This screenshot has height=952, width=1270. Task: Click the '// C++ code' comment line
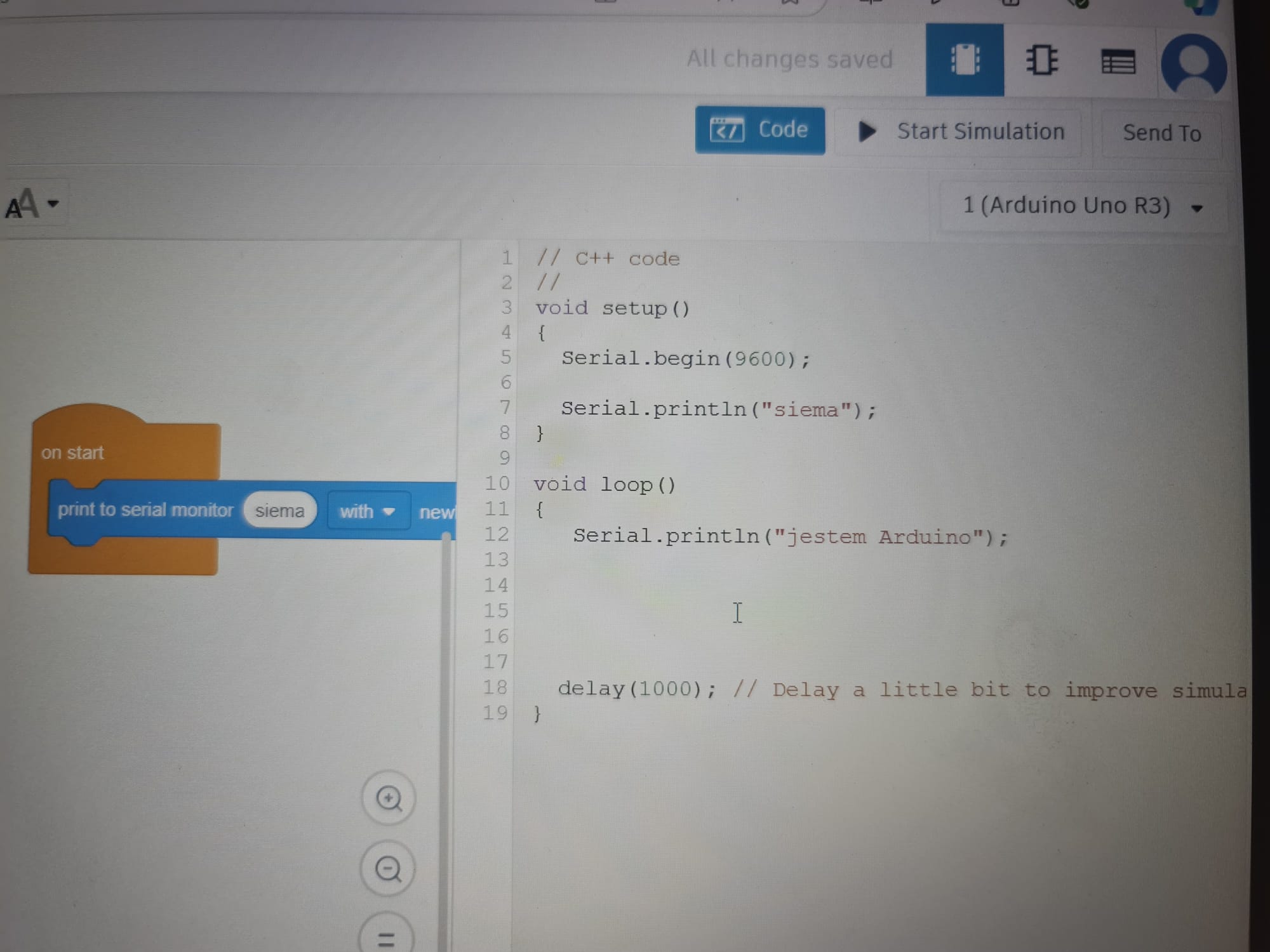pyautogui.click(x=608, y=258)
